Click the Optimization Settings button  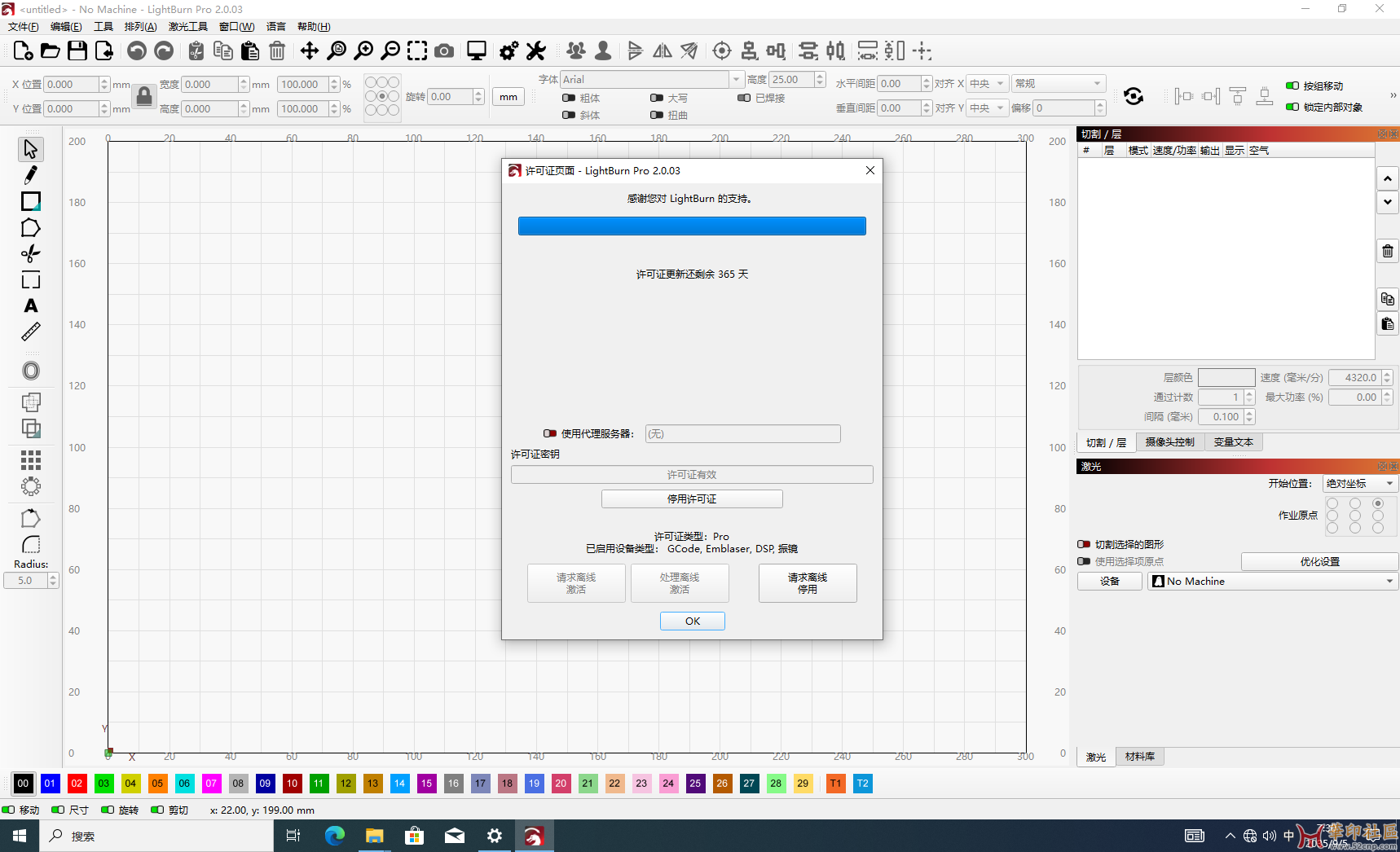pos(1320,561)
